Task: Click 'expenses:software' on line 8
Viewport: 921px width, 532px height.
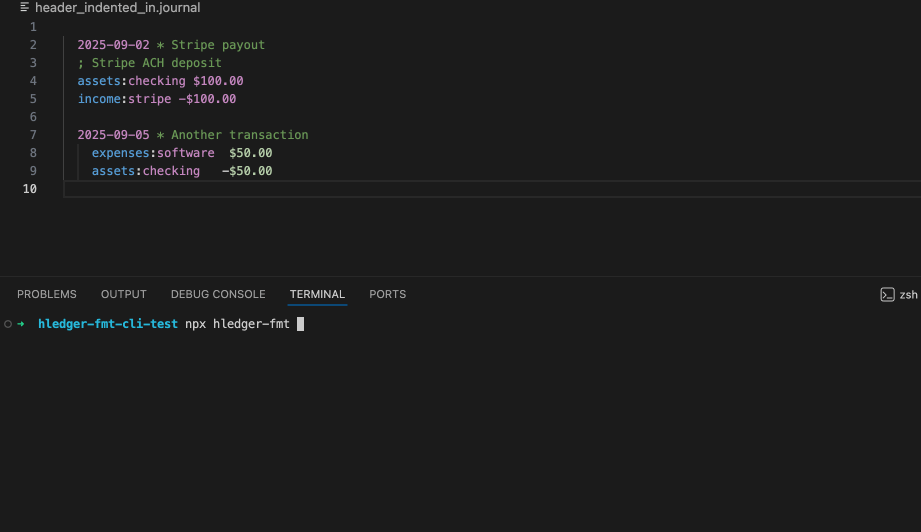Action: coord(153,153)
